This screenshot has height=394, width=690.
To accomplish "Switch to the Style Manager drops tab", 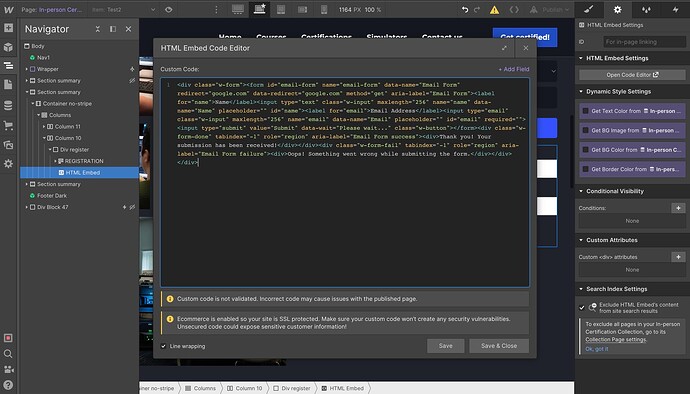I will click(646, 9).
